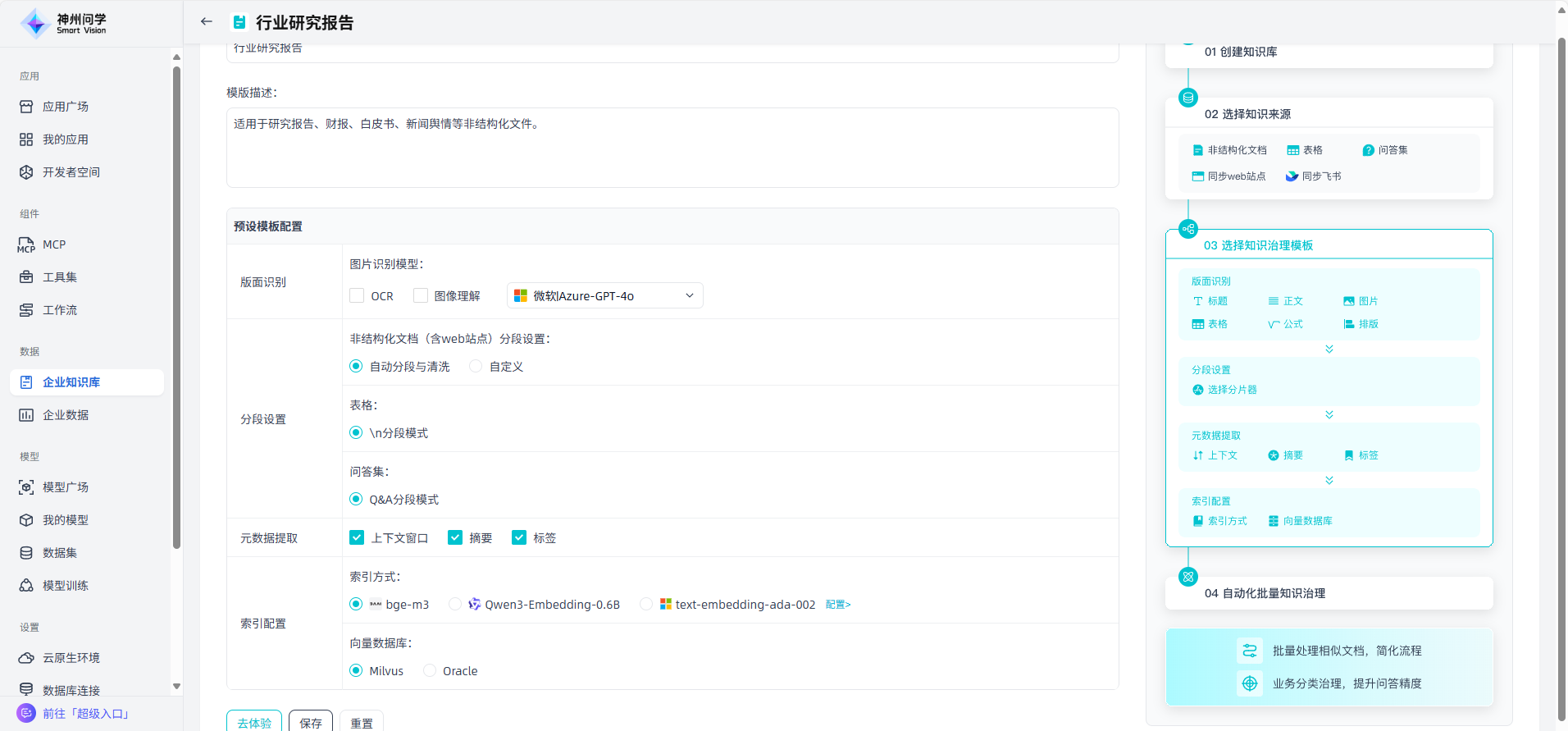This screenshot has height=731, width=1568.
Task: Click the 02 选择知识来源 step circle icon
Action: pyautogui.click(x=1187, y=98)
